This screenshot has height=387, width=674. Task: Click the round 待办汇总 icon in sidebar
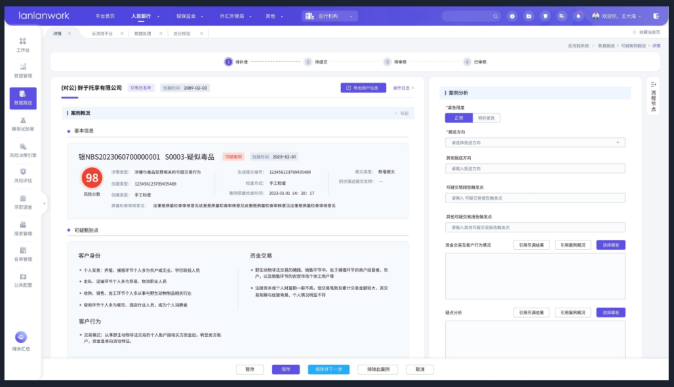pyautogui.click(x=21, y=337)
